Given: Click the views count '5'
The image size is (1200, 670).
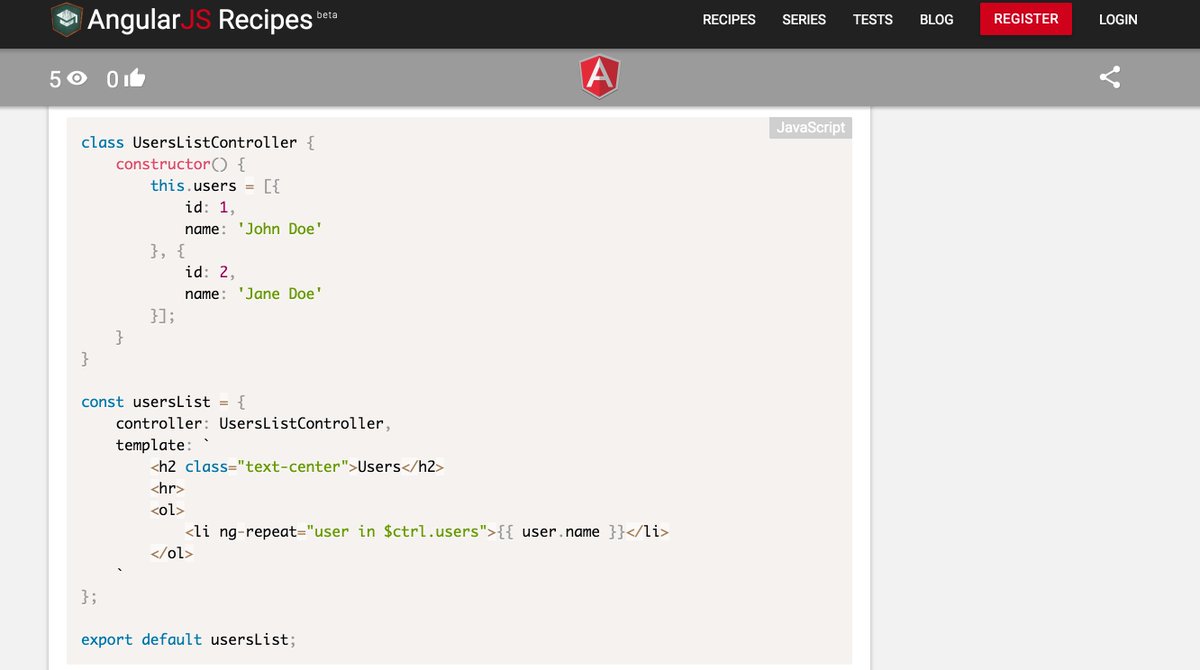Looking at the screenshot, I should click(x=56, y=78).
